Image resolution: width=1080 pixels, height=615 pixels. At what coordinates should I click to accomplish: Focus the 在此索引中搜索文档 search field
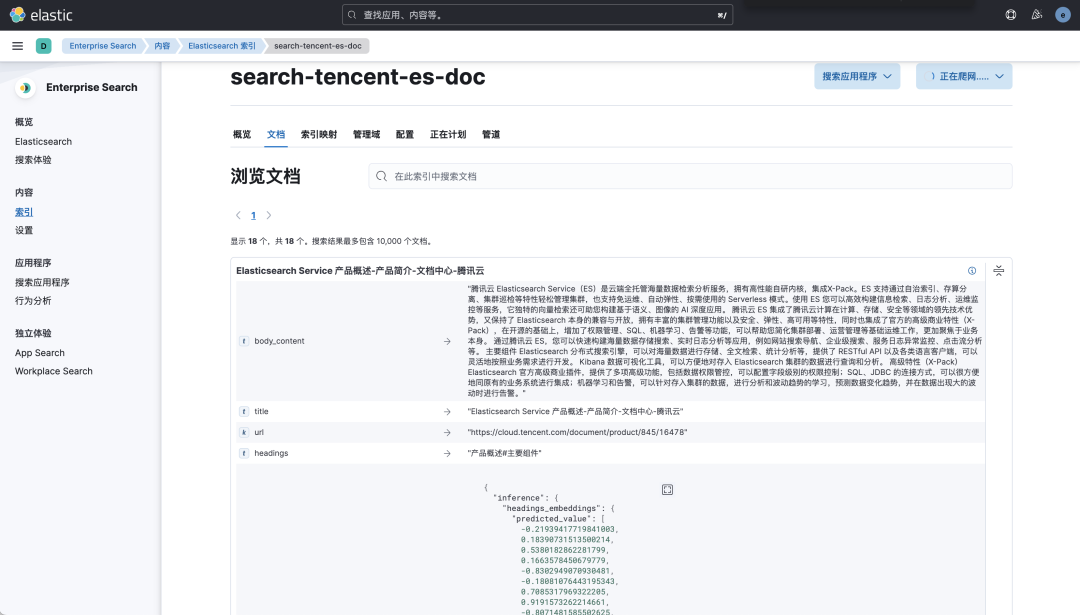coord(690,176)
